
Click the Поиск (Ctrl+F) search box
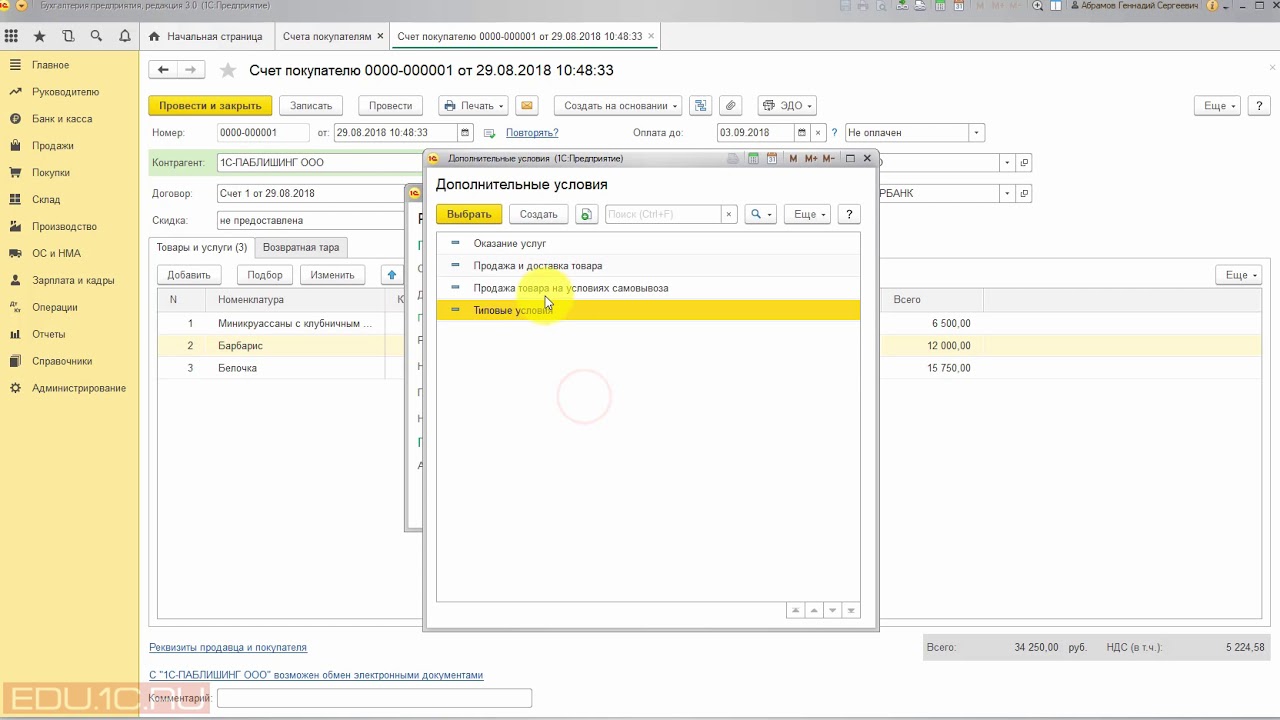coord(663,214)
